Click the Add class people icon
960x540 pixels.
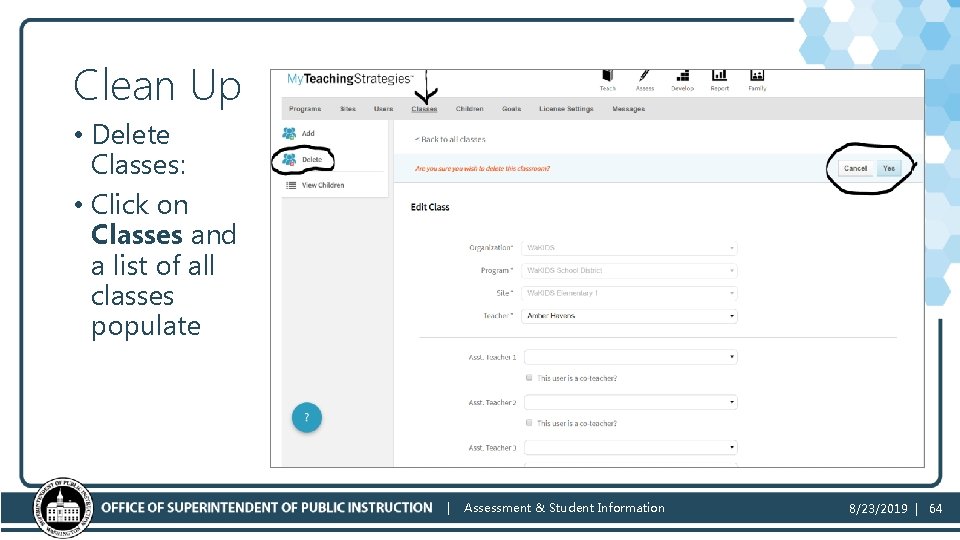(289, 133)
